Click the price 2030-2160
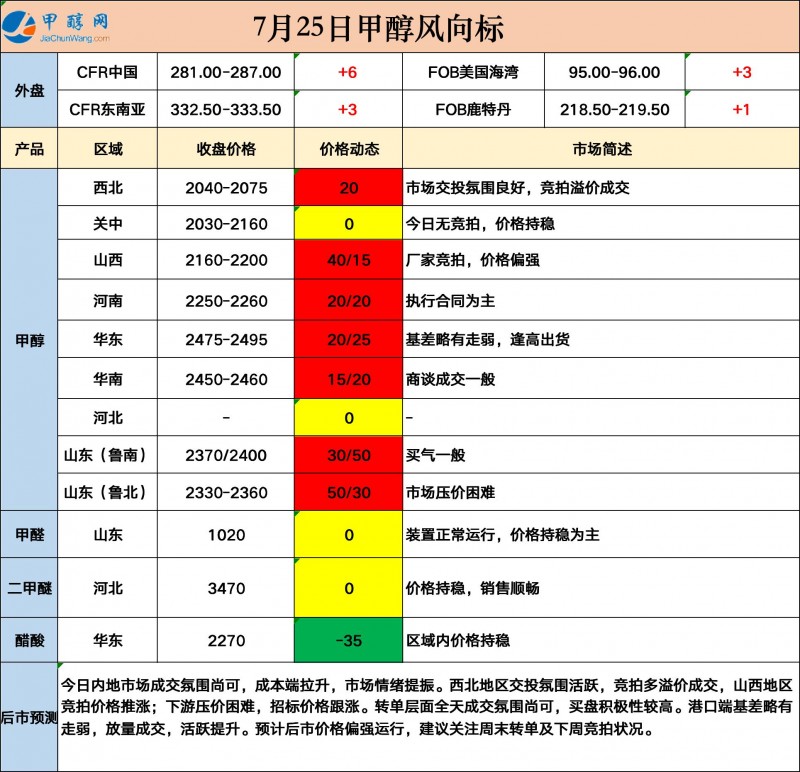The width and height of the screenshot is (800, 772). [x=226, y=223]
